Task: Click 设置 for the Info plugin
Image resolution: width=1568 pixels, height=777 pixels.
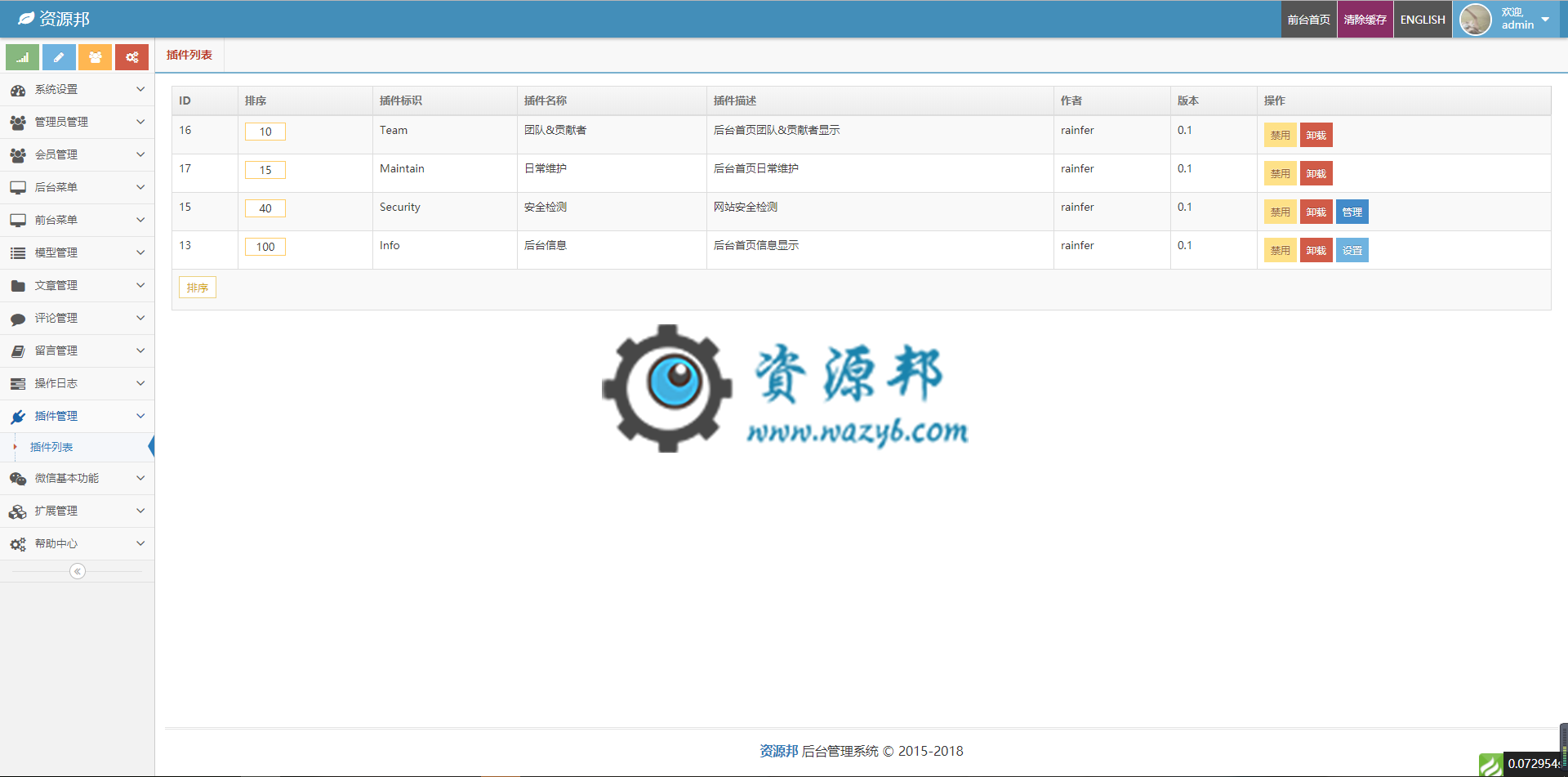Action: pos(1352,250)
